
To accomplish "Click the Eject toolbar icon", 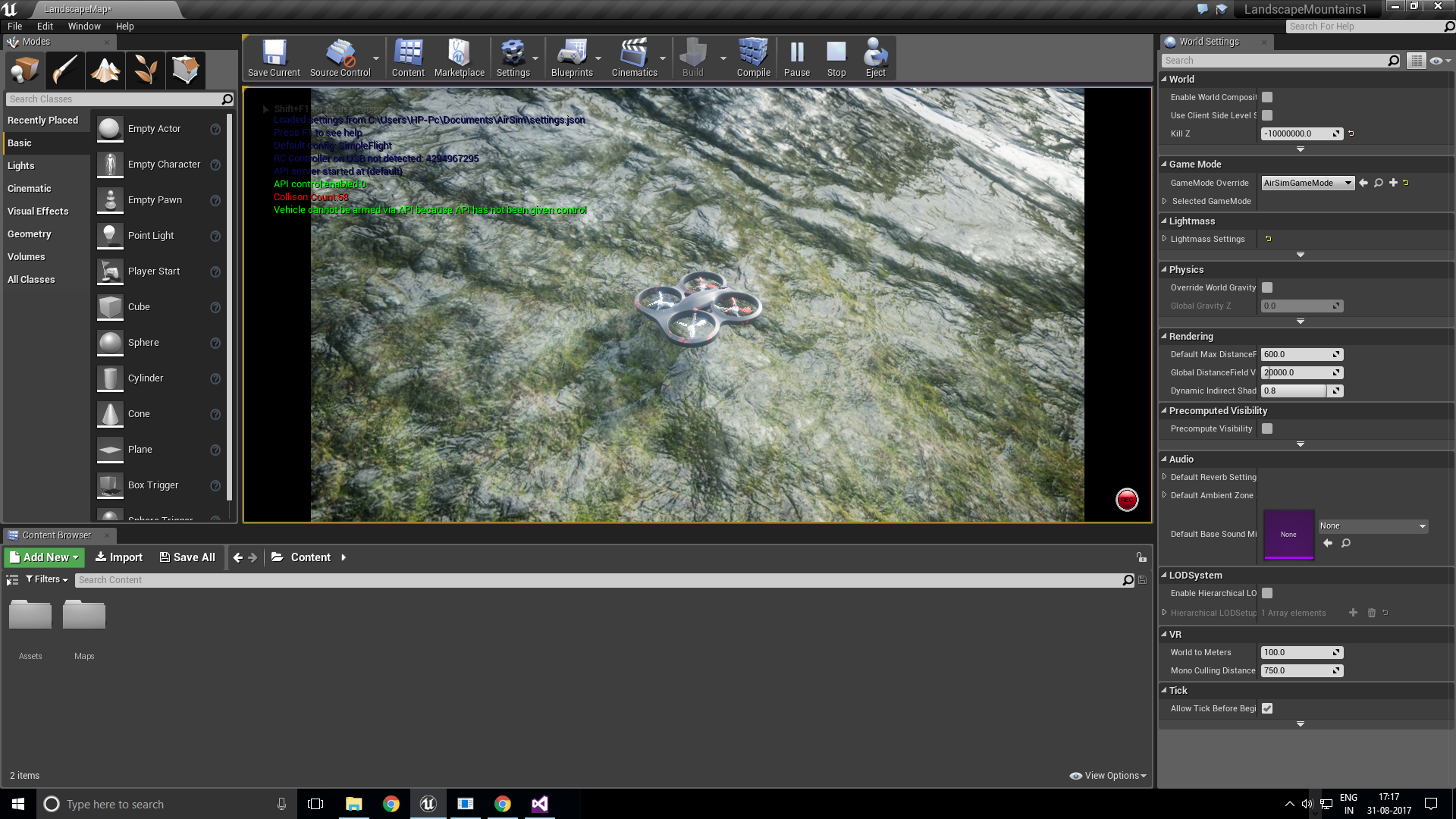I will [x=876, y=57].
